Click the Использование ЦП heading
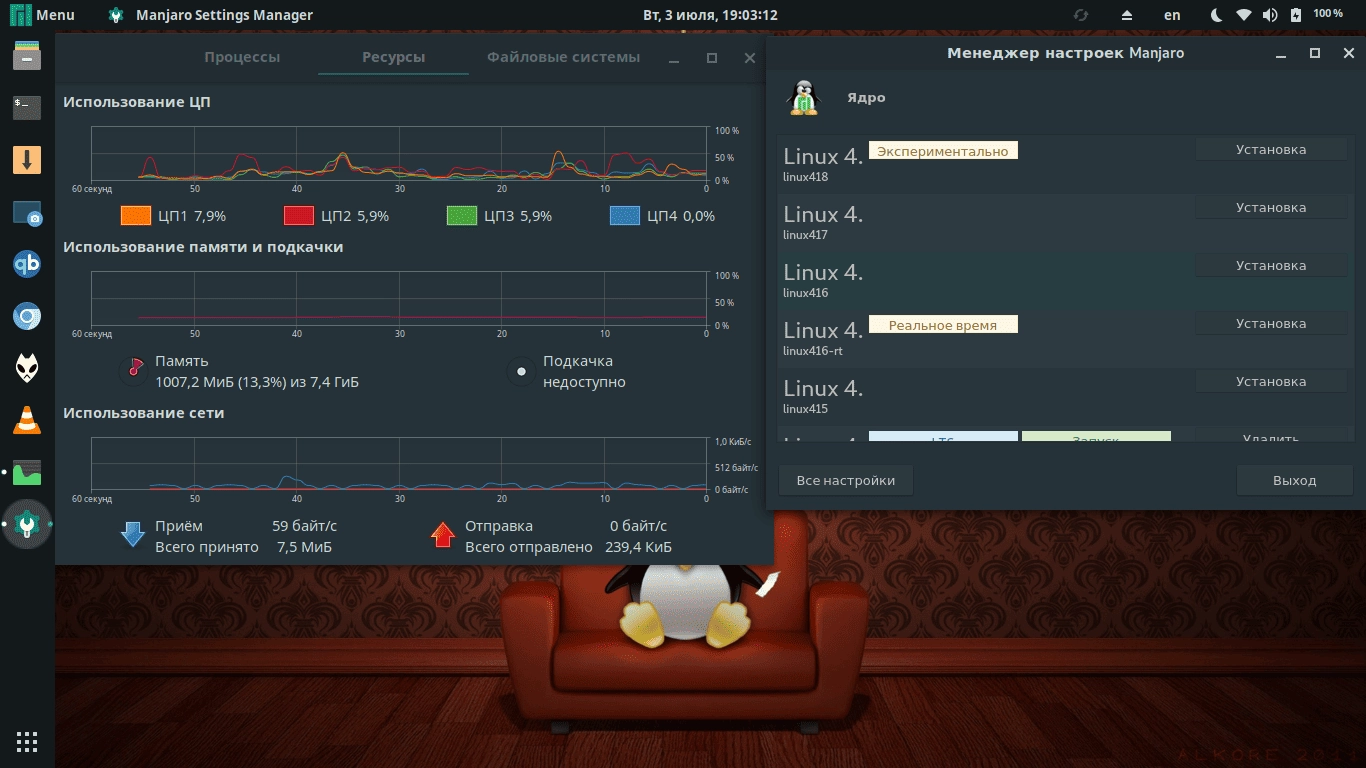 coord(137,102)
